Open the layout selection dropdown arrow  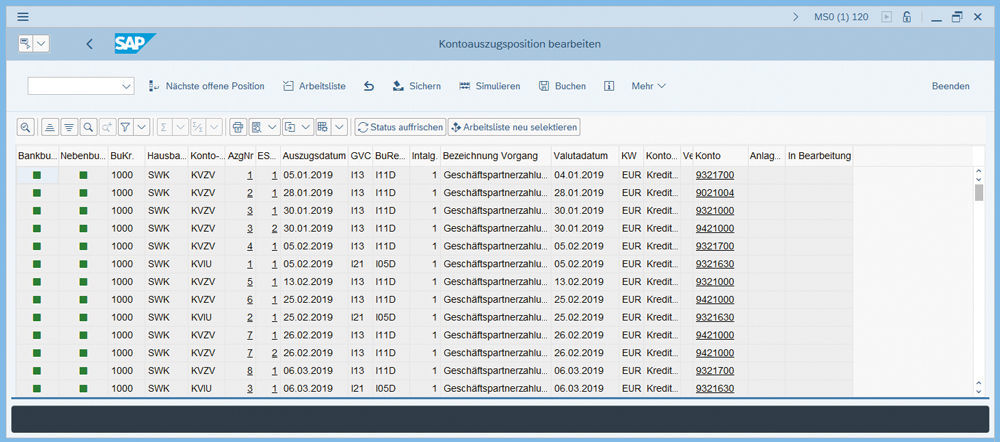pyautogui.click(x=339, y=128)
